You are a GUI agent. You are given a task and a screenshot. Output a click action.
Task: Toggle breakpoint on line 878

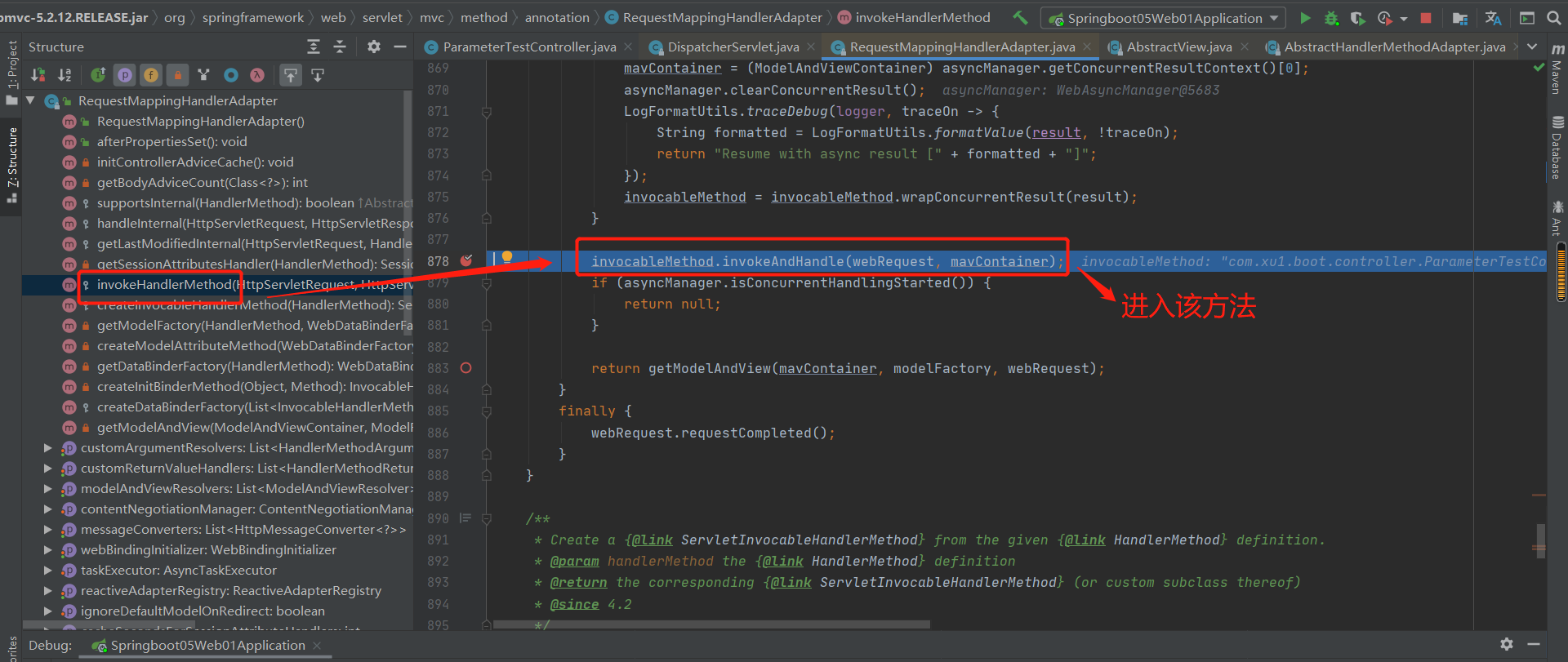click(x=466, y=260)
